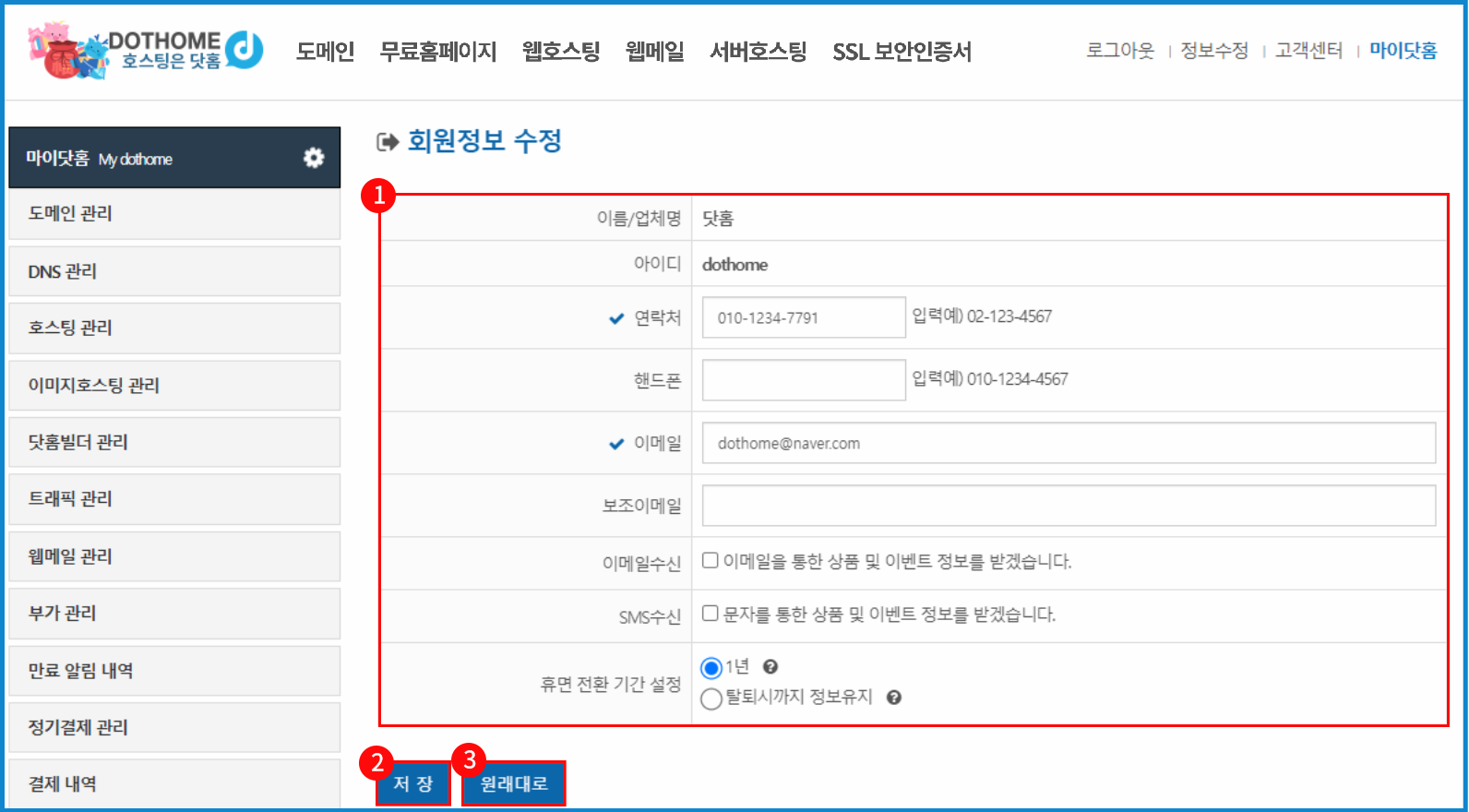Click the arrow icon before 회원정보 수정
1469x812 pixels.
point(388,142)
